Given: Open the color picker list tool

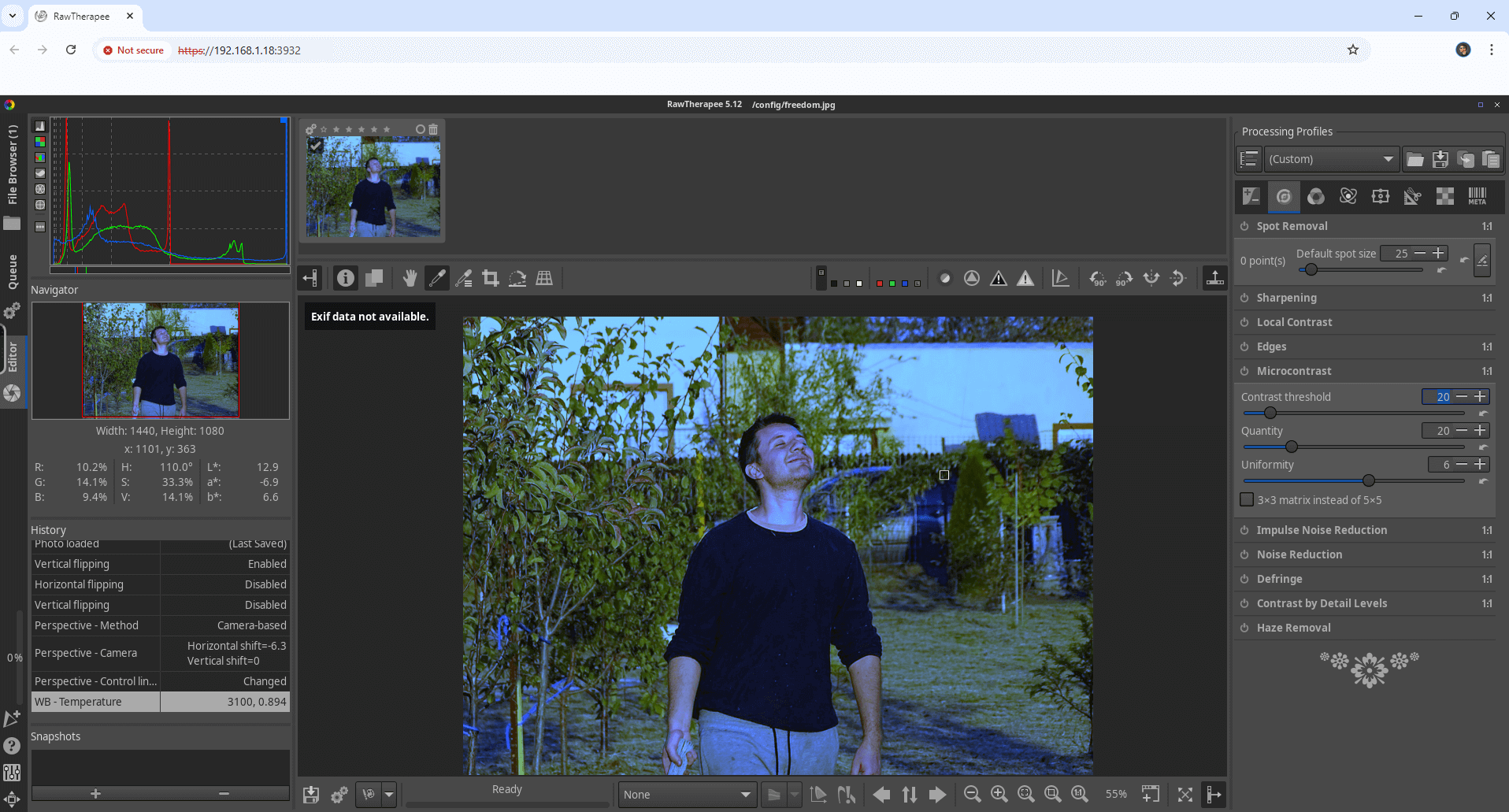Looking at the screenshot, I should pyautogui.click(x=464, y=278).
